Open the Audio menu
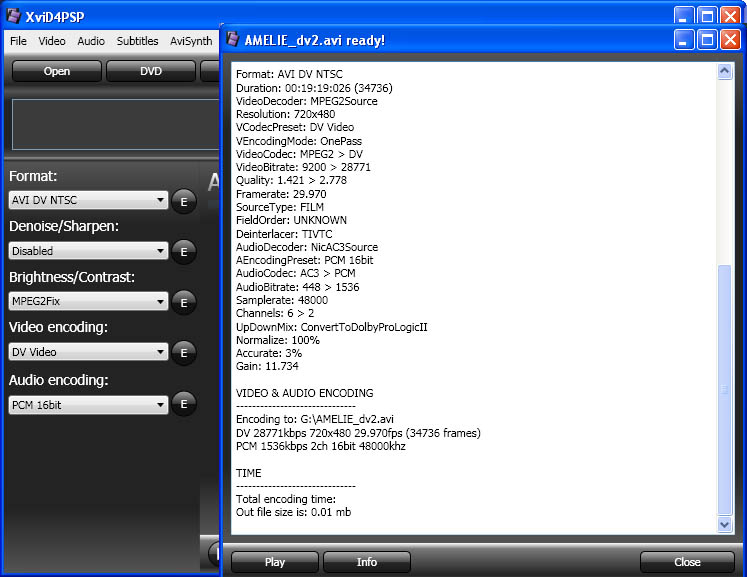Image resolution: width=747 pixels, height=577 pixels. (91, 41)
